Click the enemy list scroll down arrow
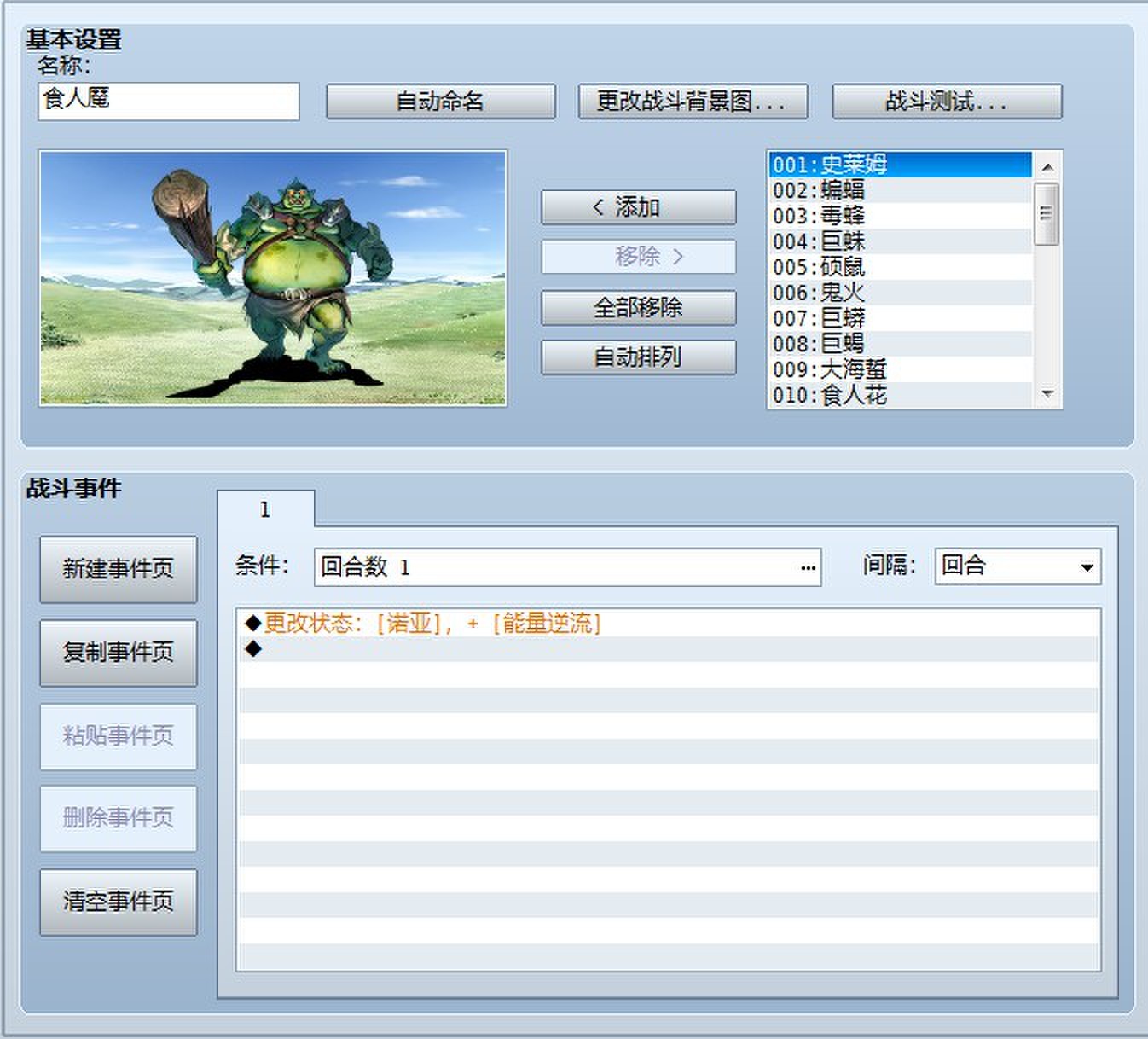 pyautogui.click(x=1047, y=393)
